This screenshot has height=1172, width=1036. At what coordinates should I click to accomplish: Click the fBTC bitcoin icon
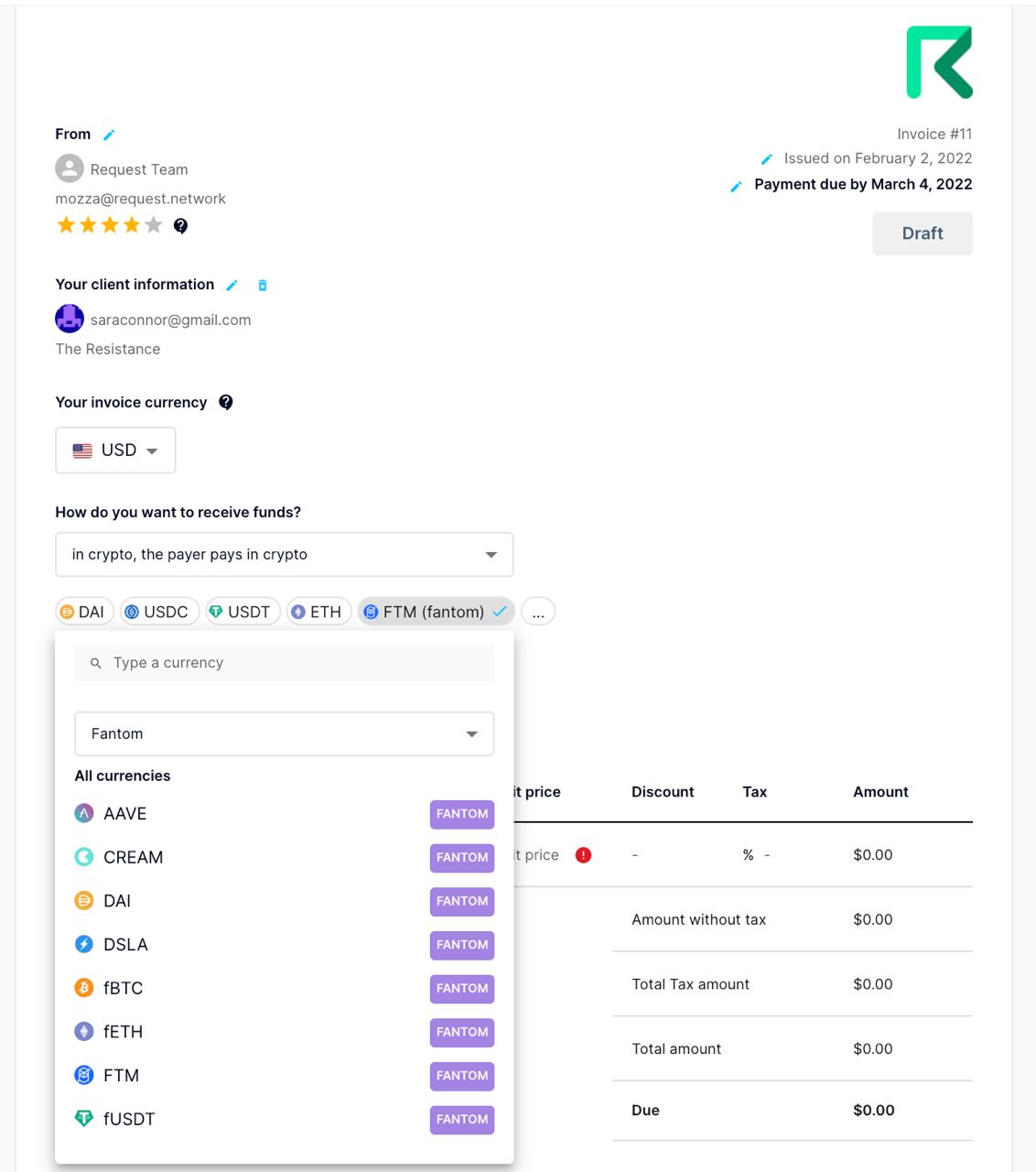[x=84, y=988]
